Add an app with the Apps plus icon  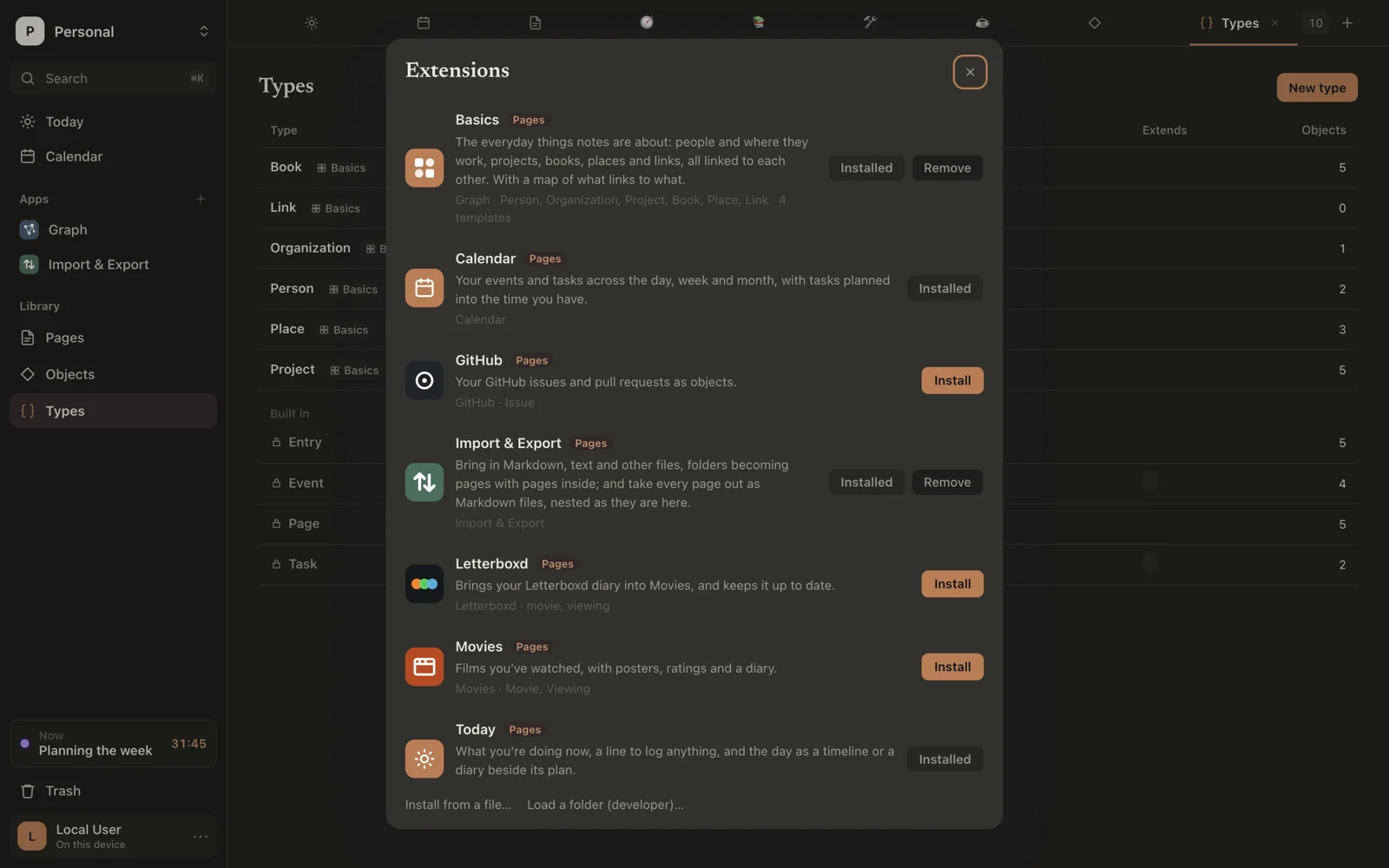pos(201,199)
